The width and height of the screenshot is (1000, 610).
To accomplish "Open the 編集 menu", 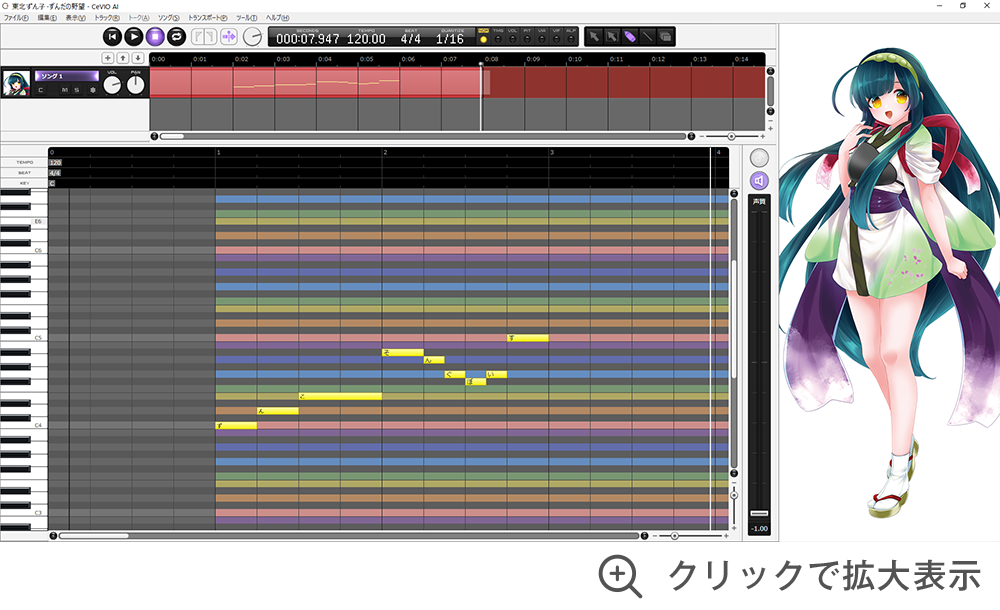I will 47,18.
